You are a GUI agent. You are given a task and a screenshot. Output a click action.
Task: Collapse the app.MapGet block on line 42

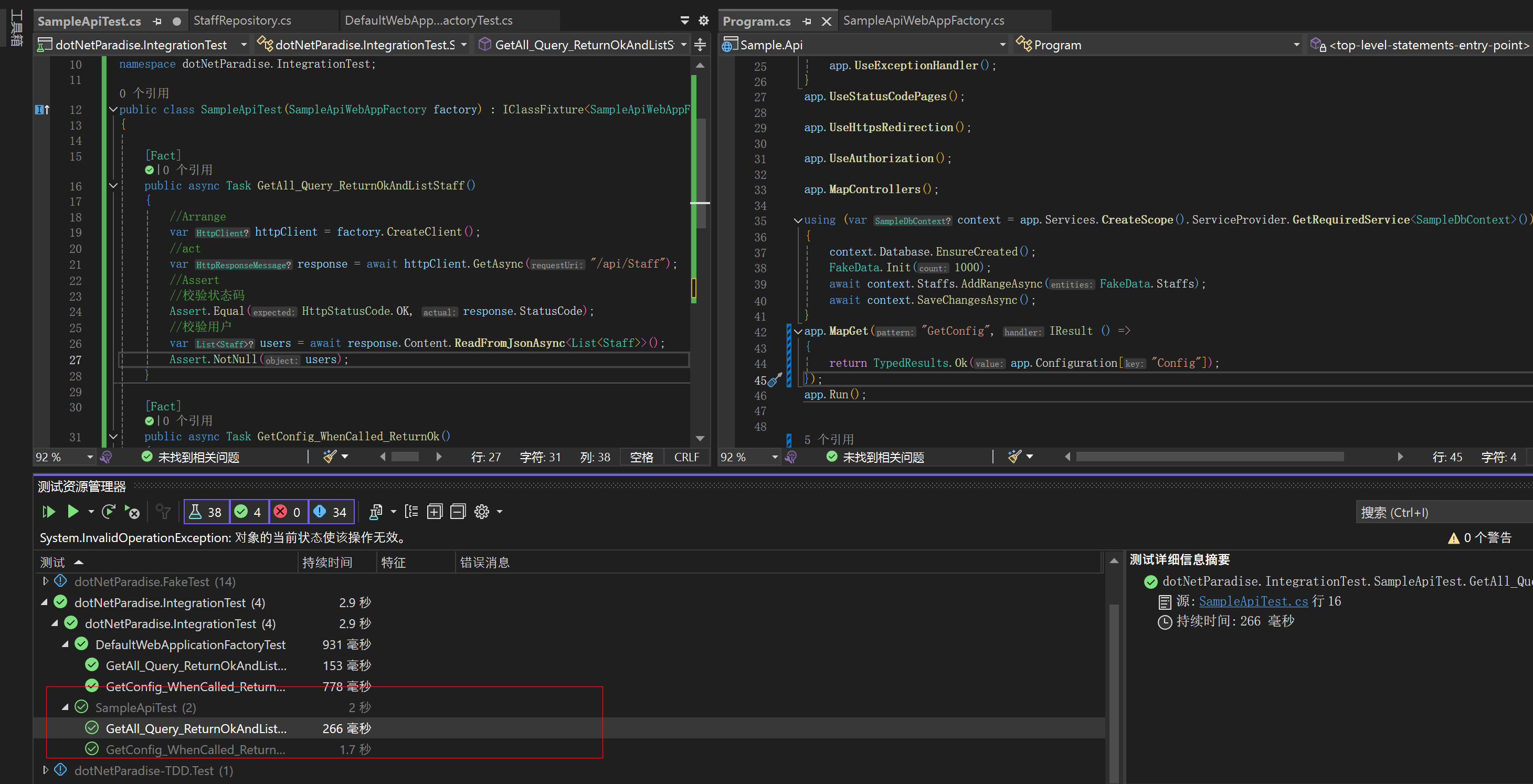pyautogui.click(x=797, y=331)
